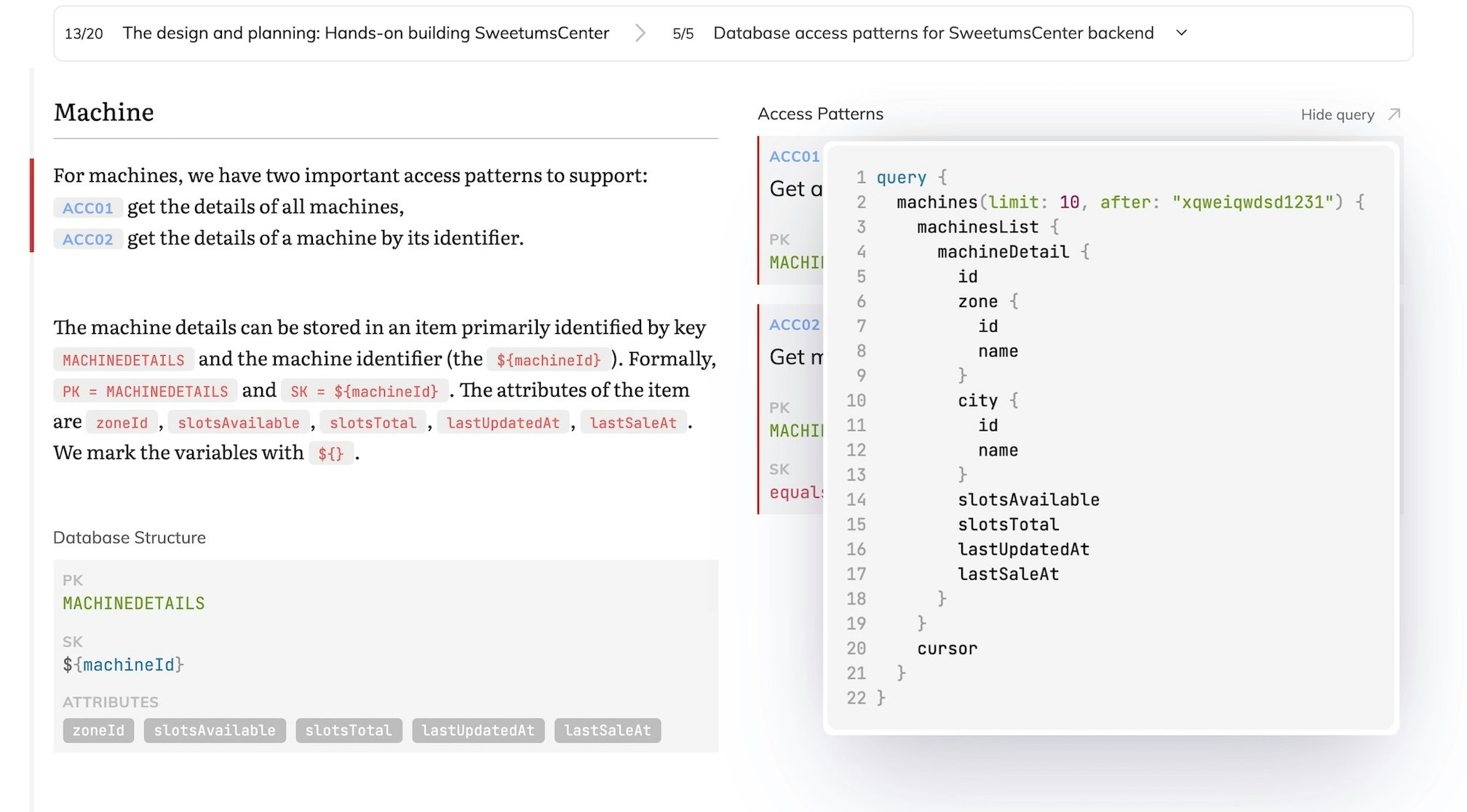
Task: Switch to lesson 'Database access patterns for SweetumsCenter backend'
Action: [934, 33]
